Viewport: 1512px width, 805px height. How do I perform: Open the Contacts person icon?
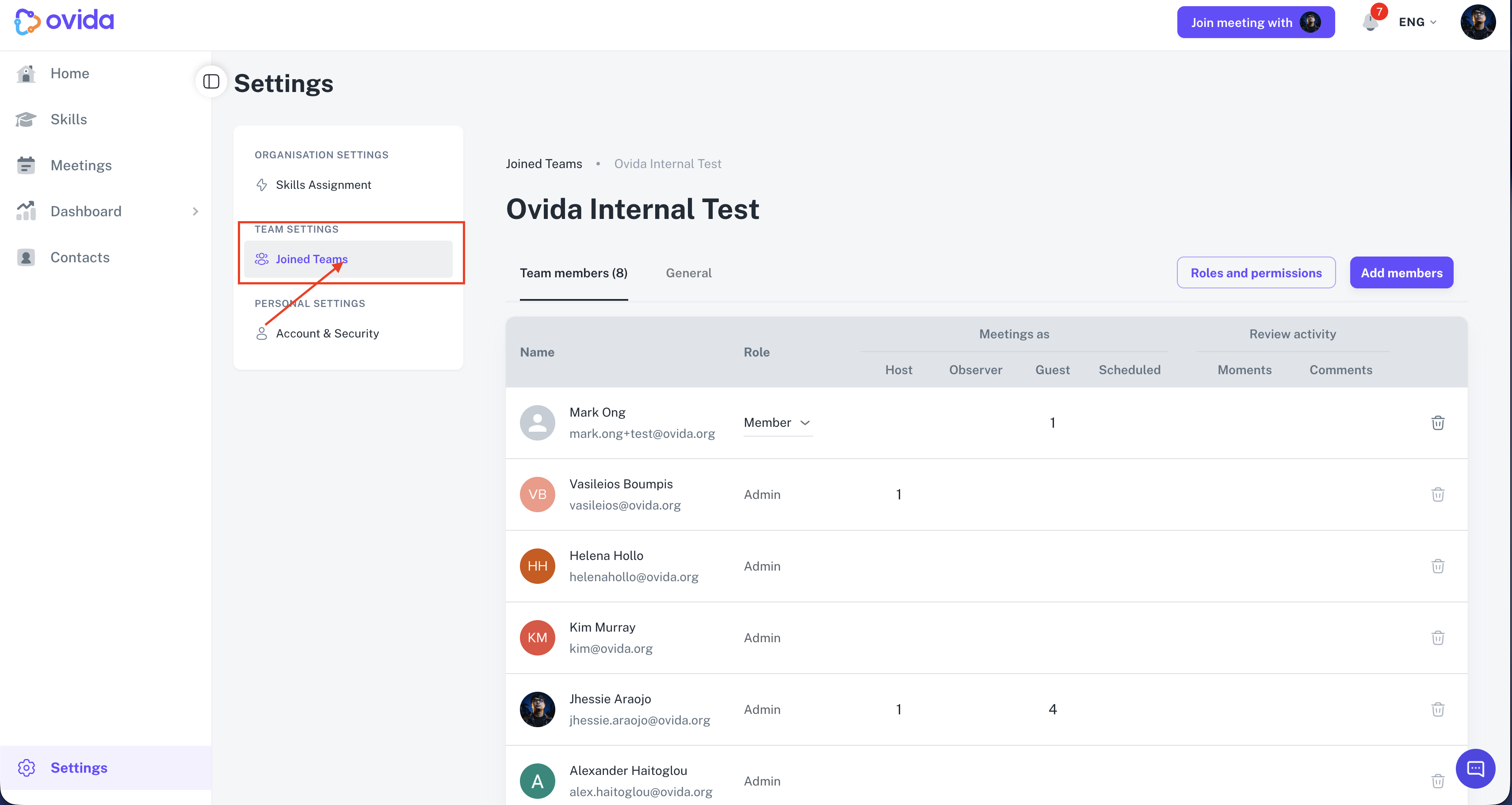(26, 257)
